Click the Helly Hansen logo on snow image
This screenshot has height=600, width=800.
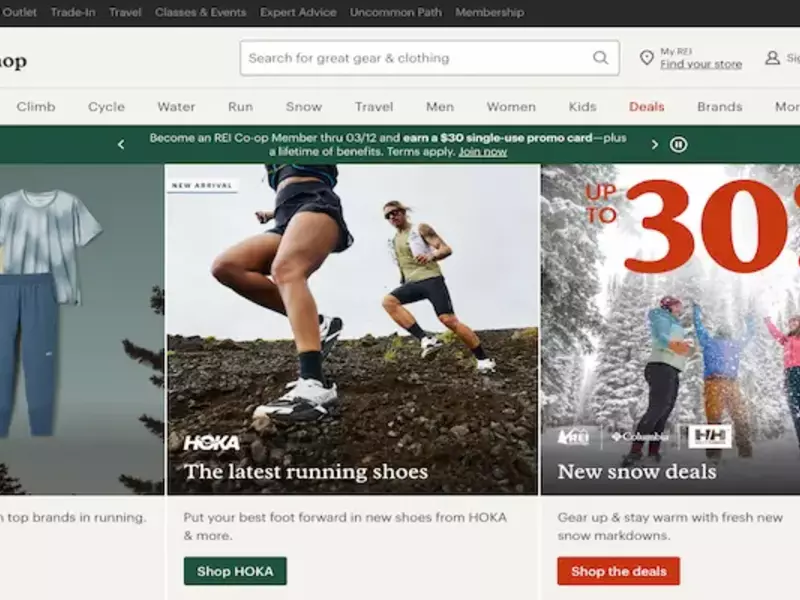(709, 436)
